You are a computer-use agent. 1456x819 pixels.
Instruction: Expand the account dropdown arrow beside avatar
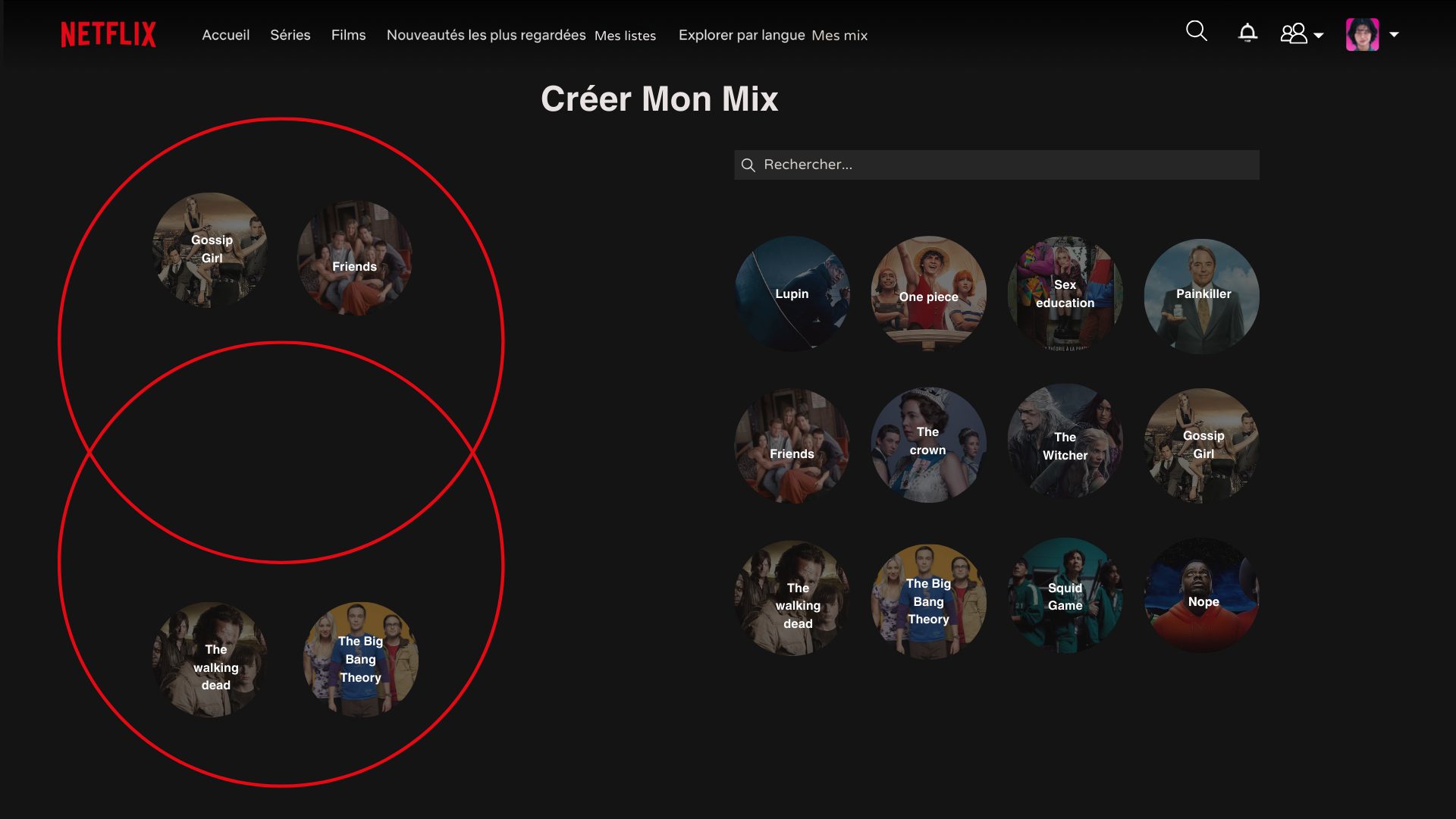coord(1394,34)
